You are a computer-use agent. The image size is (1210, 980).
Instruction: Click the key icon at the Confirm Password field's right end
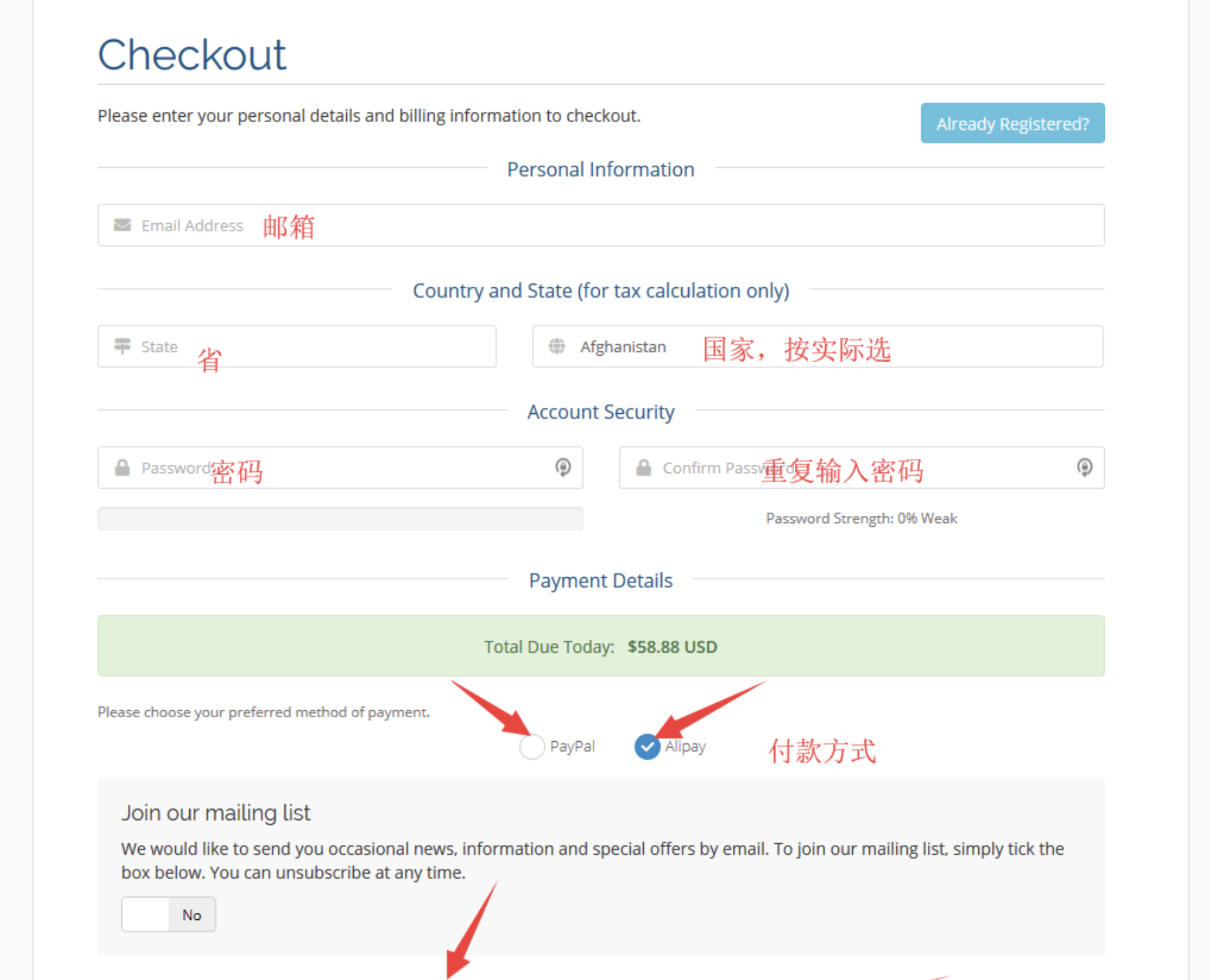pos(1085,467)
